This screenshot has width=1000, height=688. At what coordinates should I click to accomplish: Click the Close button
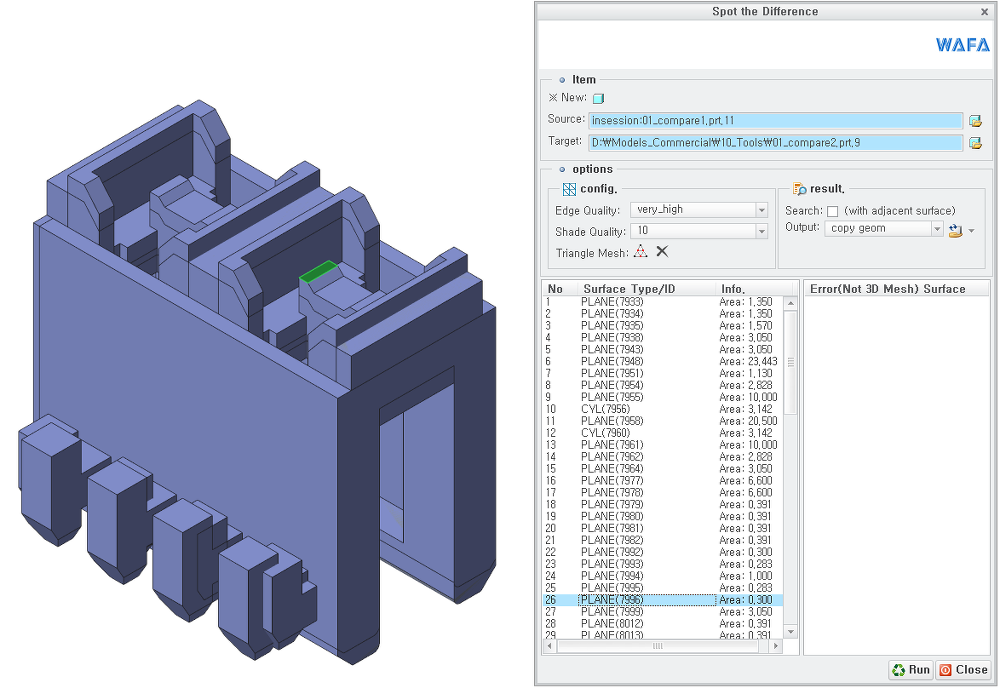tap(964, 670)
